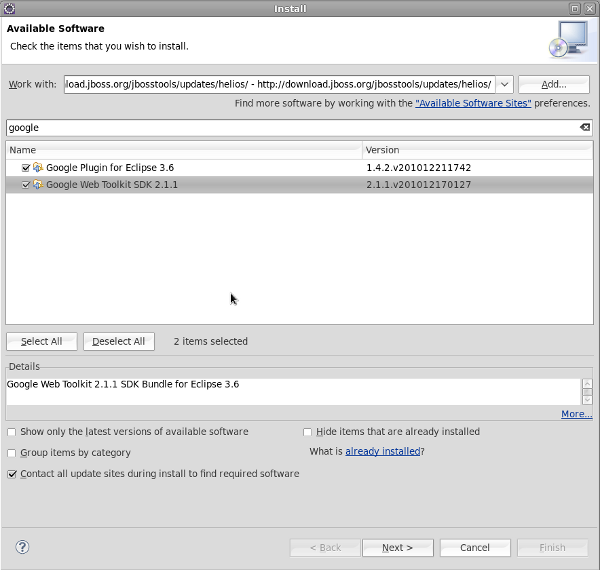Click the Cancel button
Screen dimensions: 600x570
click(475, 548)
